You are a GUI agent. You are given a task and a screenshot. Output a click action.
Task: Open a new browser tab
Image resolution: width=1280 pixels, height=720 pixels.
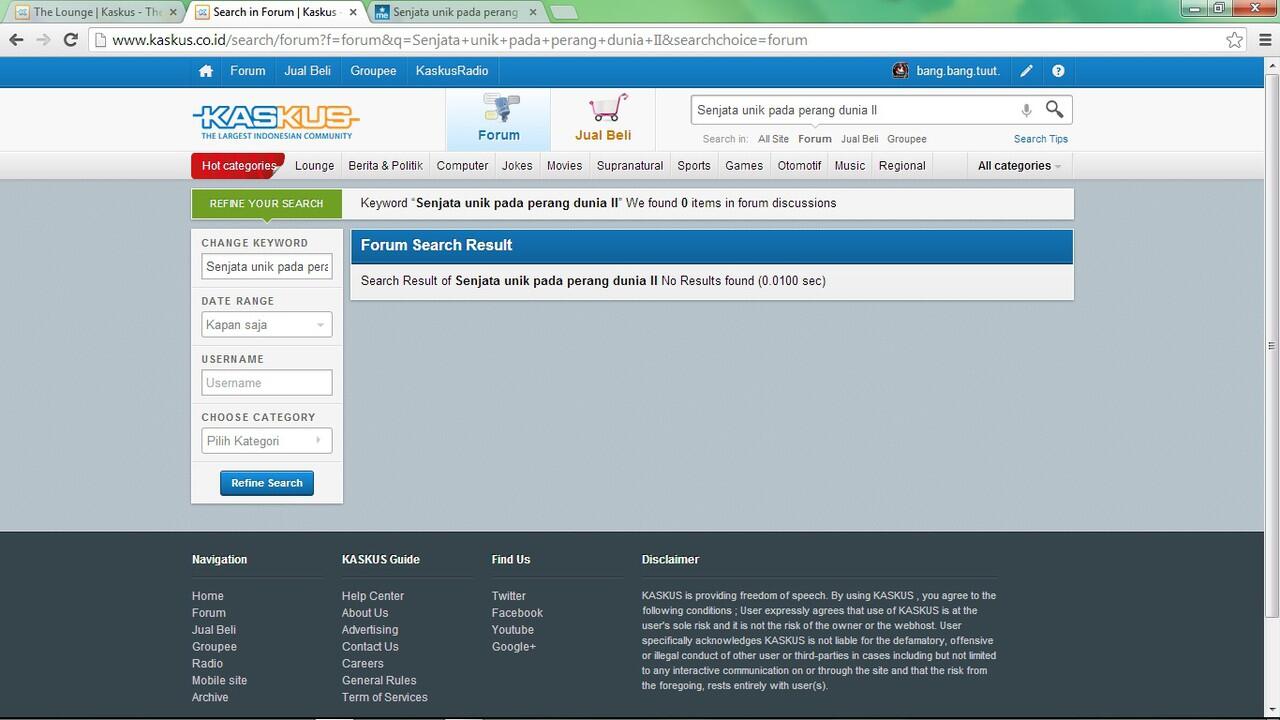(x=563, y=12)
